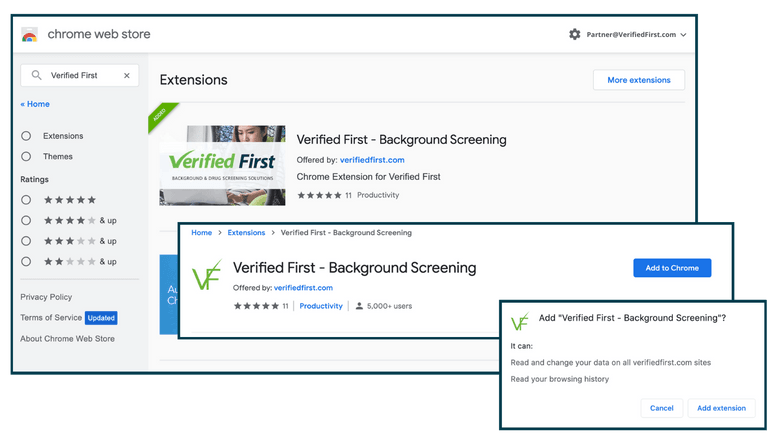The image size is (780, 439).
Task: Filter by two stars & up
Action: (26, 262)
